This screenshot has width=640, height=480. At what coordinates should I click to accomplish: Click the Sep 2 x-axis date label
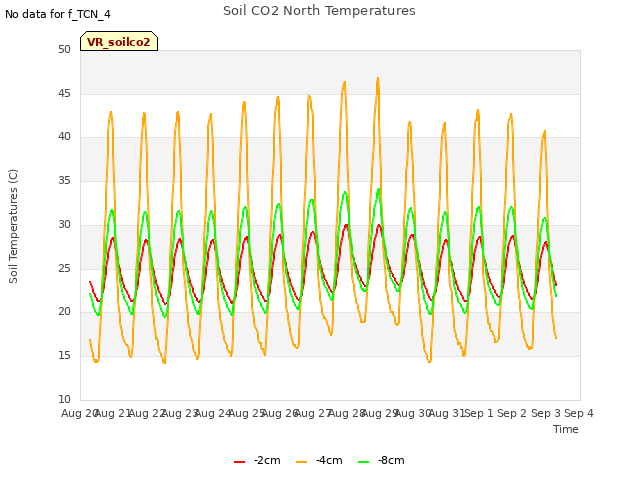(x=512, y=413)
